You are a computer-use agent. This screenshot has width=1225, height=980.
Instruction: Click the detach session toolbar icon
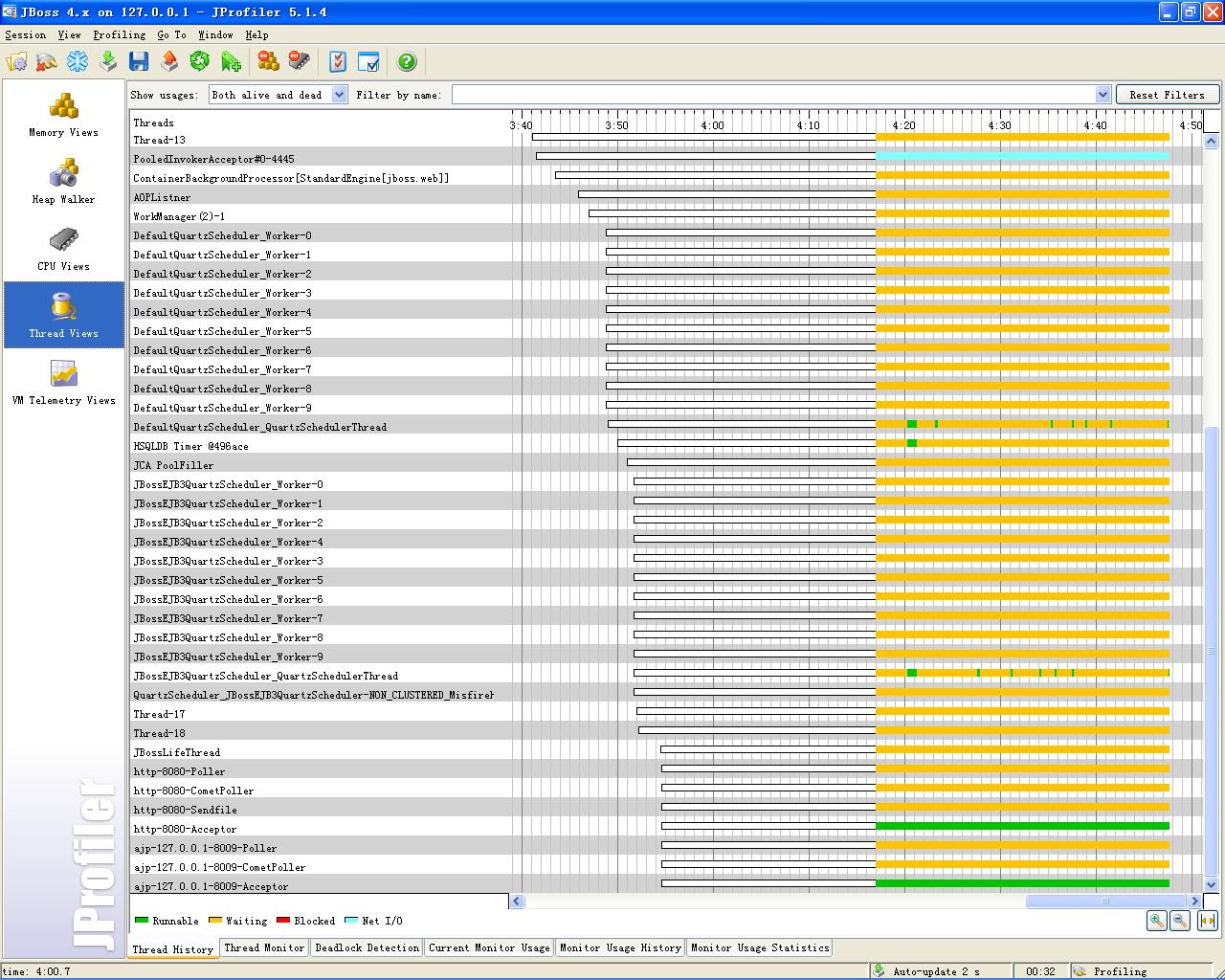(46, 62)
